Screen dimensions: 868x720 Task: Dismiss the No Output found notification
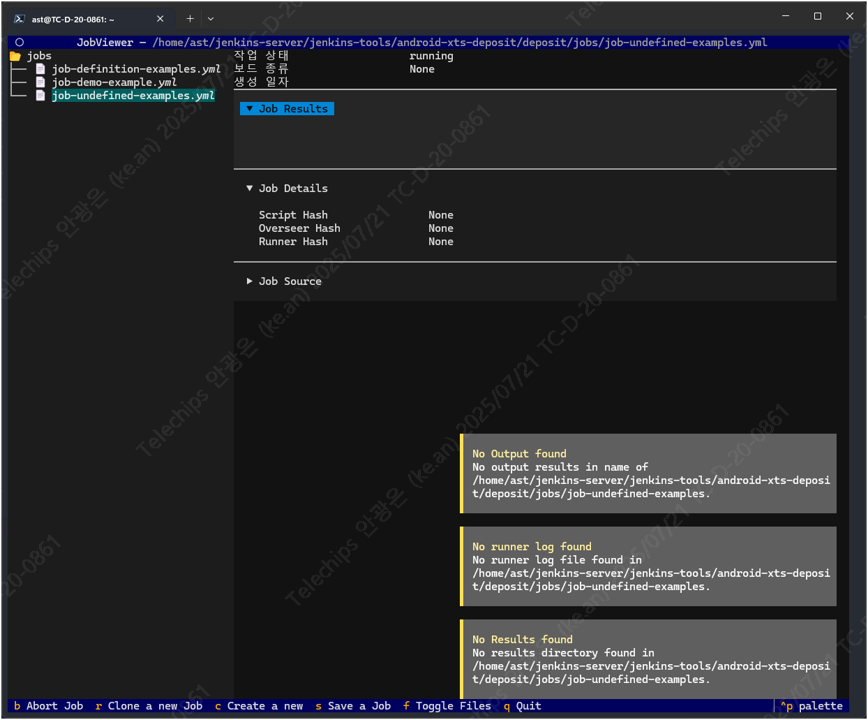[x=648, y=473]
